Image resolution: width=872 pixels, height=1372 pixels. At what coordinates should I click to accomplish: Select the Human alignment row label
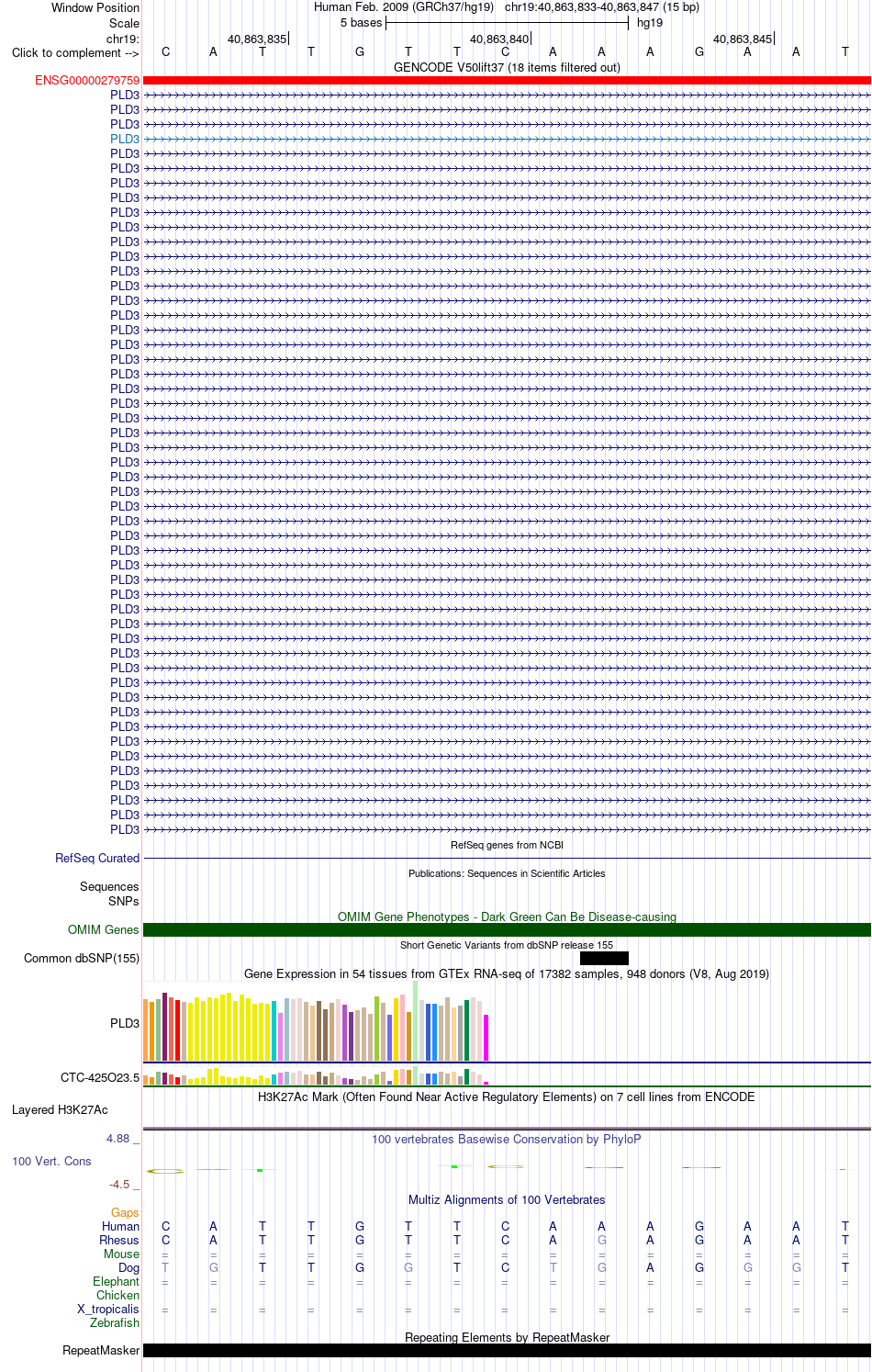pos(120,1227)
